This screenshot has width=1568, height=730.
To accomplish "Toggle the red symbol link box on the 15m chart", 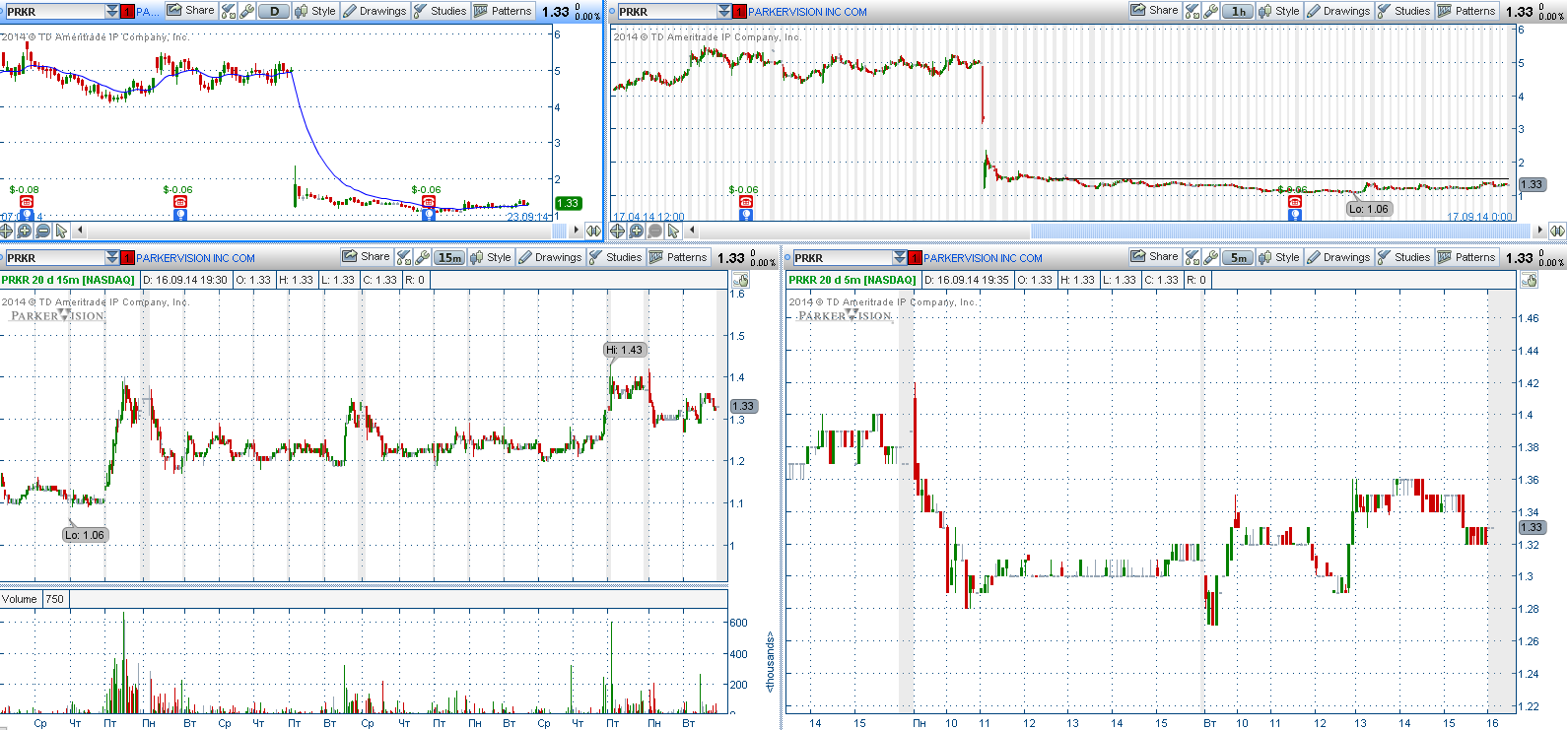I will (x=127, y=258).
